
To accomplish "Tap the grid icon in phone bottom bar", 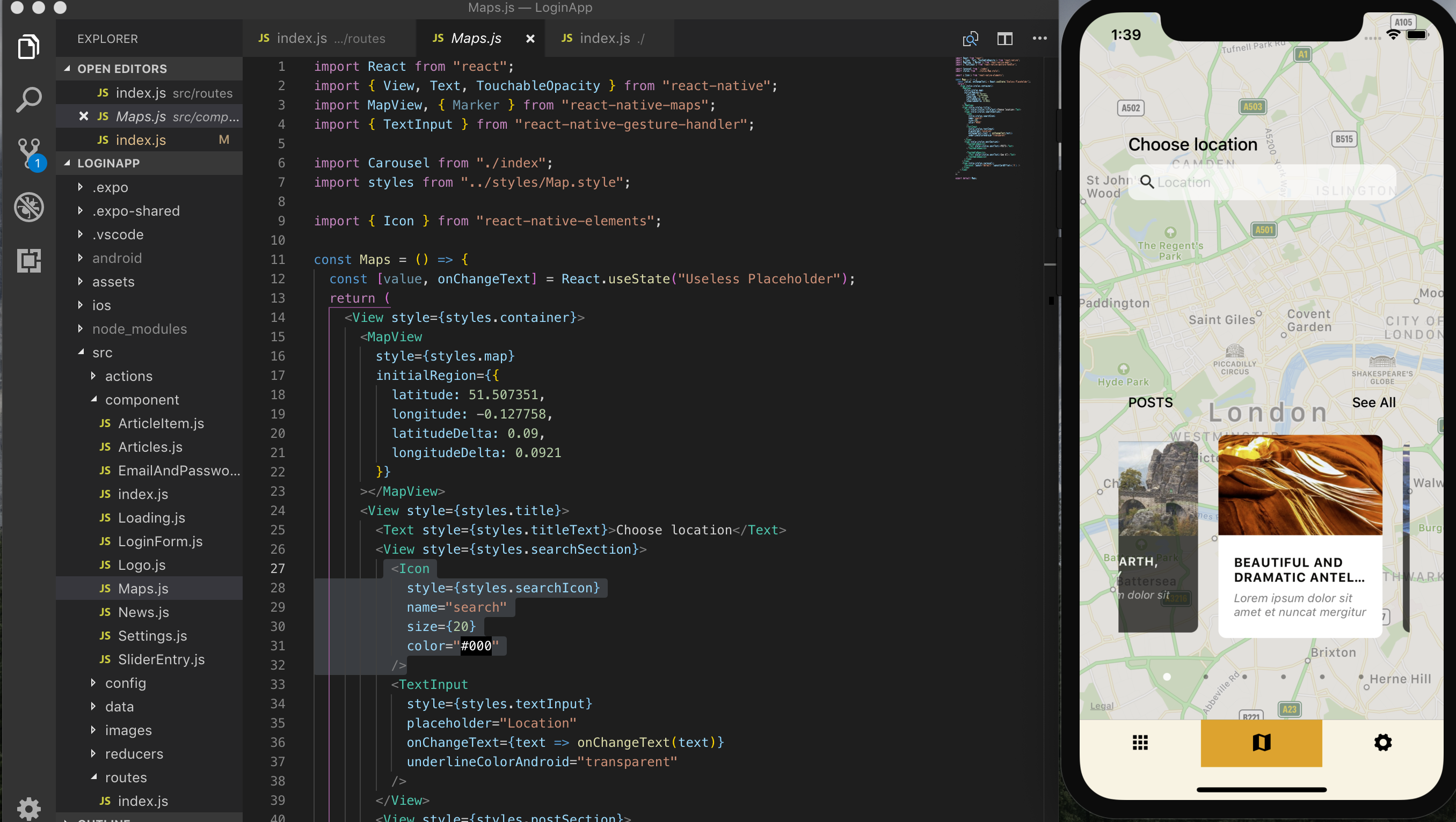I will click(1140, 743).
